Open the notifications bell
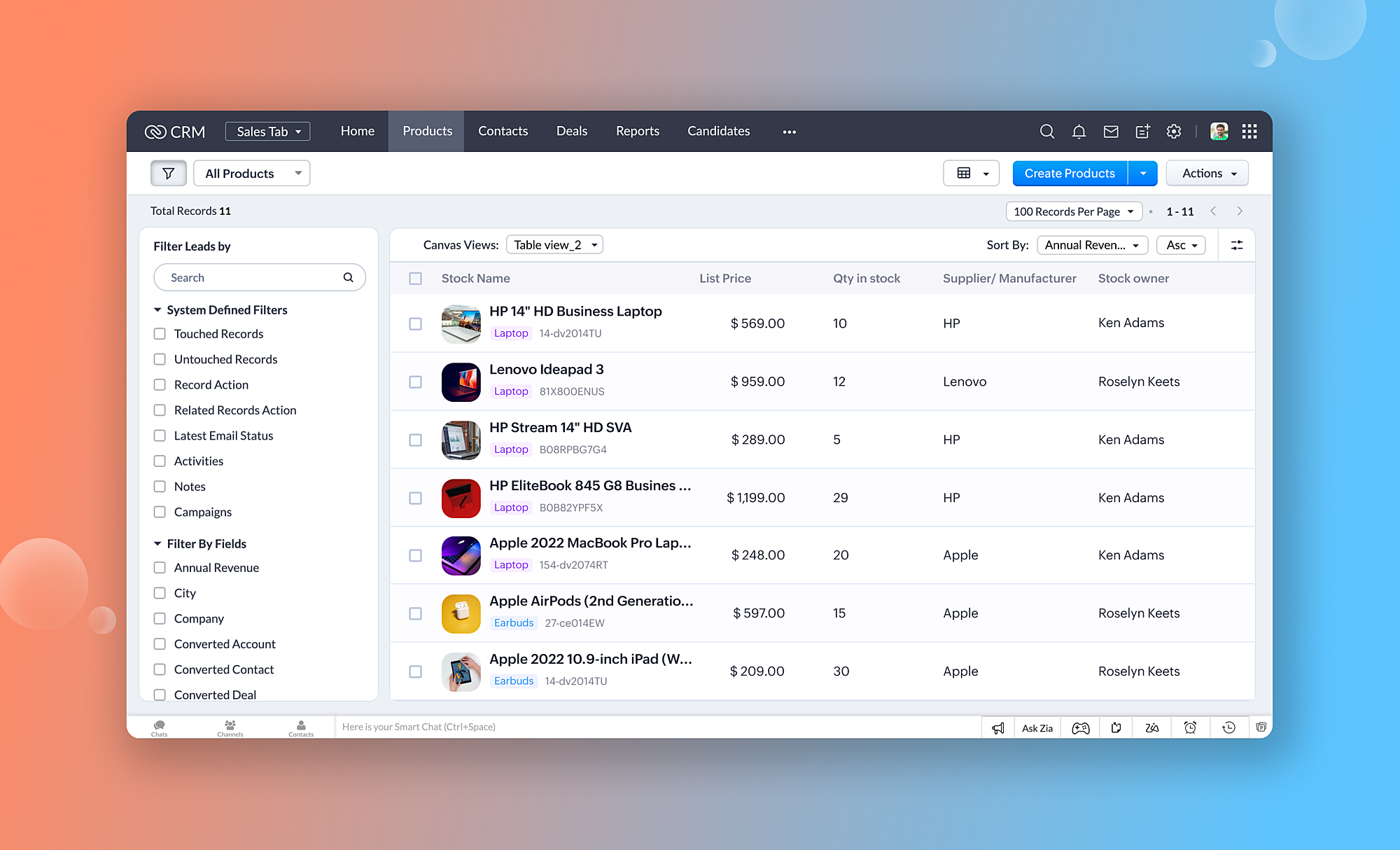The width and height of the screenshot is (1400, 850). (1079, 132)
